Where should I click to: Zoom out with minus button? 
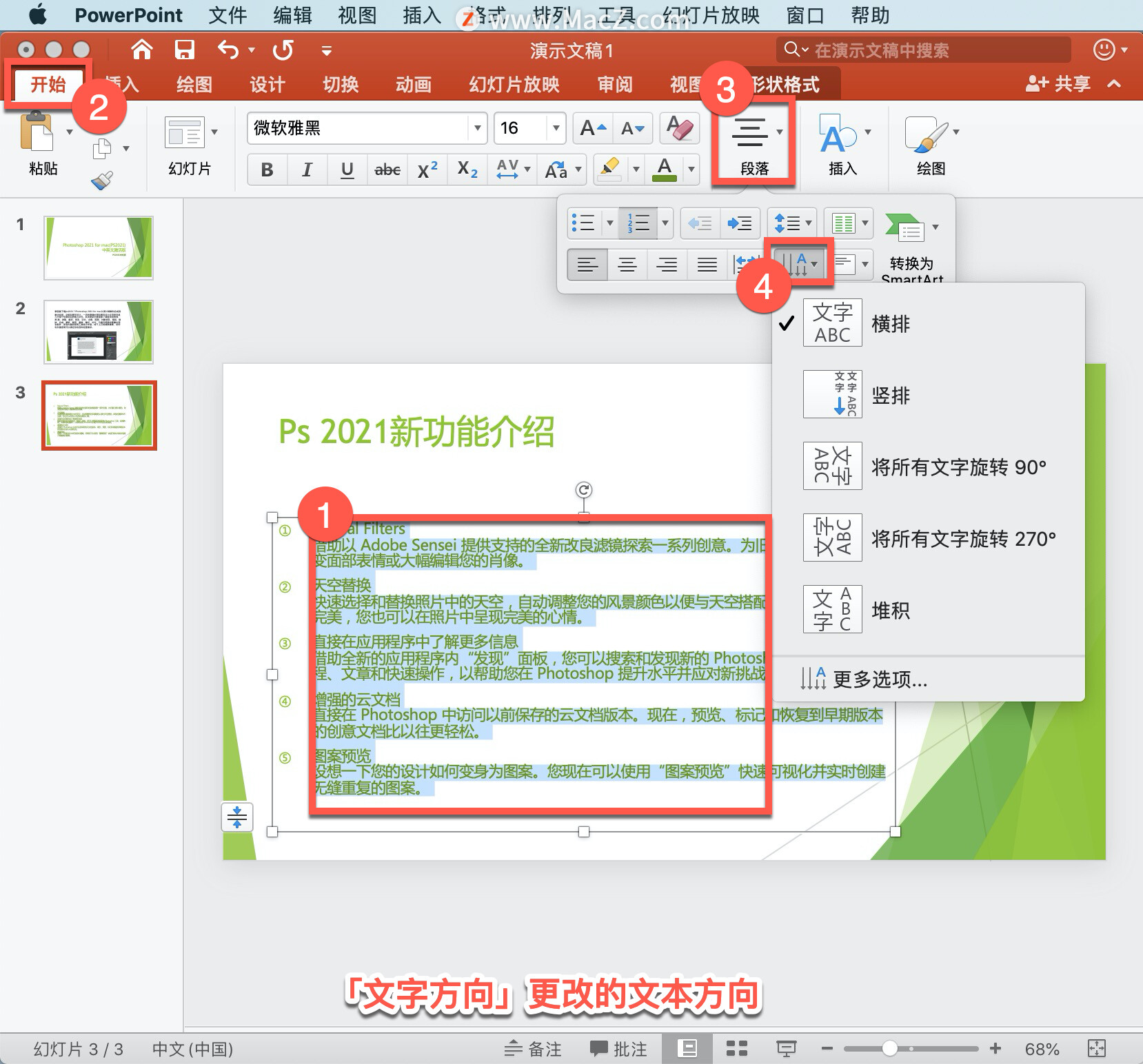click(827, 1049)
